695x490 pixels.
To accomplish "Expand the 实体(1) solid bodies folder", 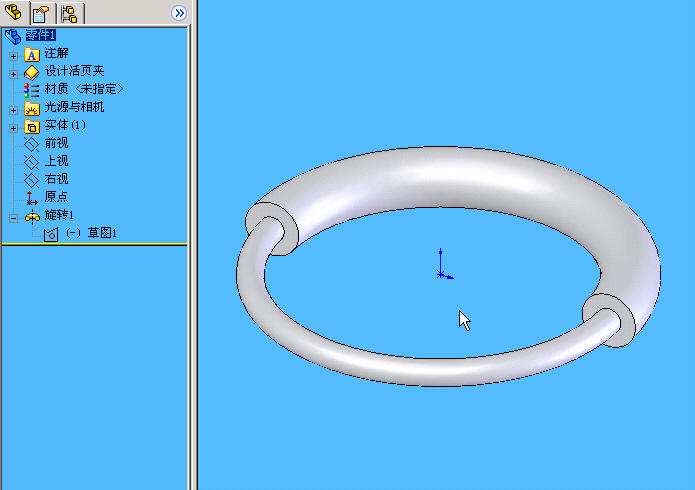I will [13, 128].
